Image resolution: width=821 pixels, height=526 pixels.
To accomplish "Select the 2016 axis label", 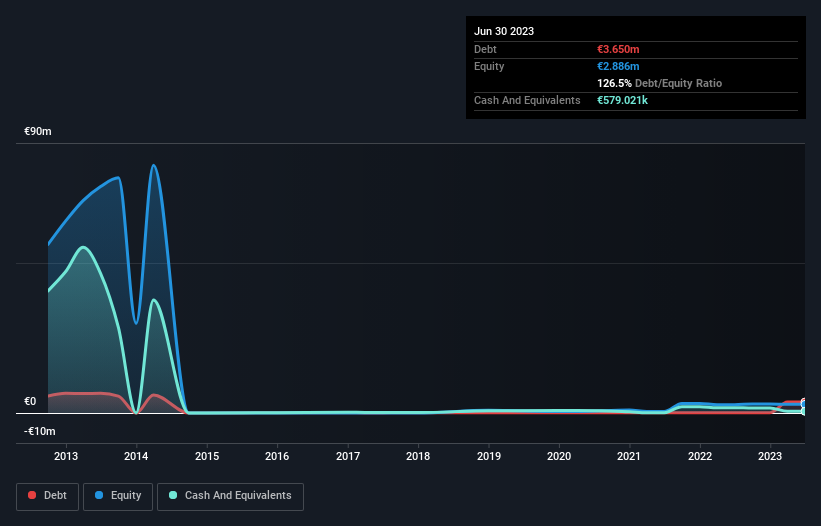I will [277, 456].
